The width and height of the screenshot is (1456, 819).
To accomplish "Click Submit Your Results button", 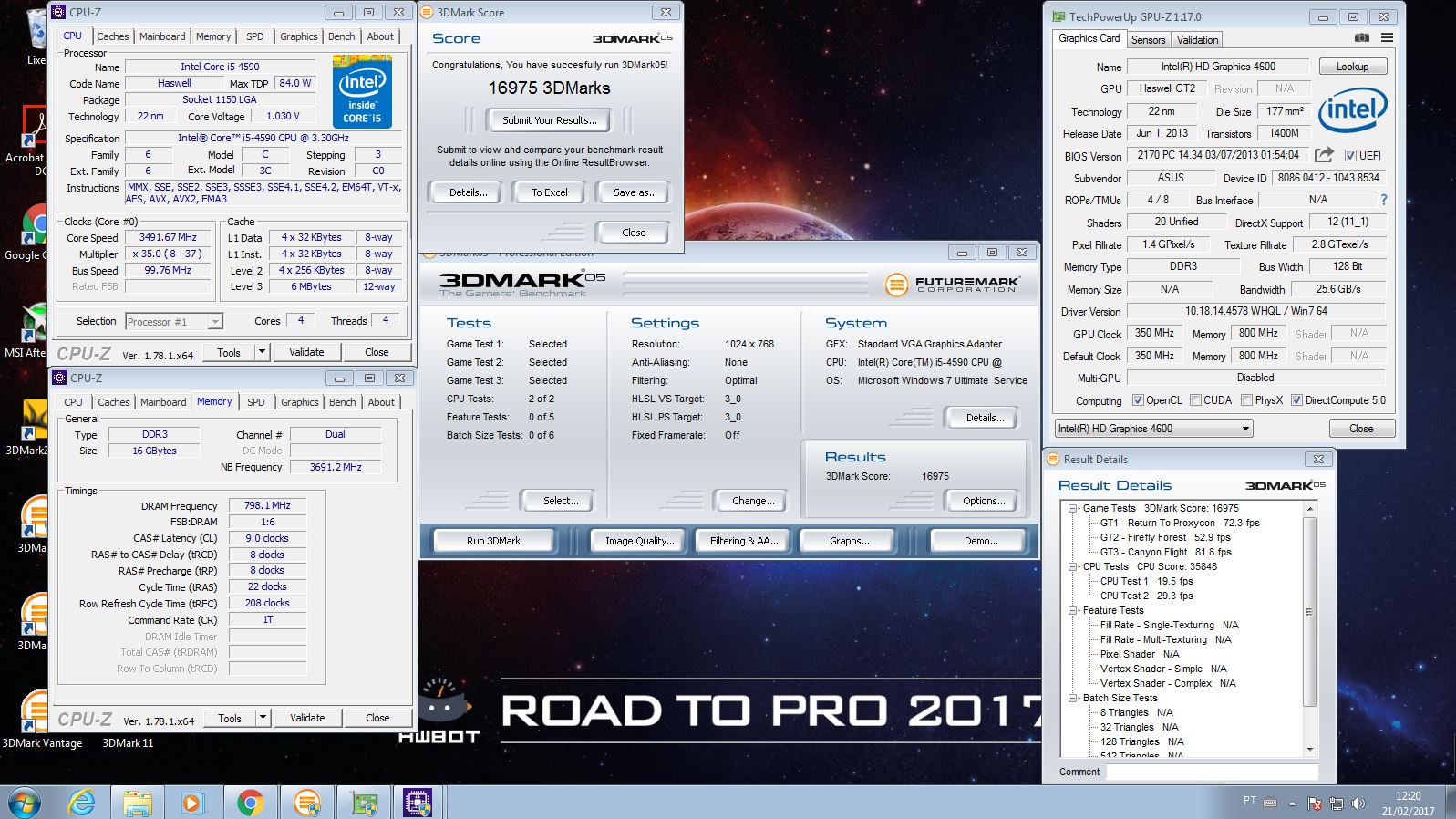I will coord(550,120).
